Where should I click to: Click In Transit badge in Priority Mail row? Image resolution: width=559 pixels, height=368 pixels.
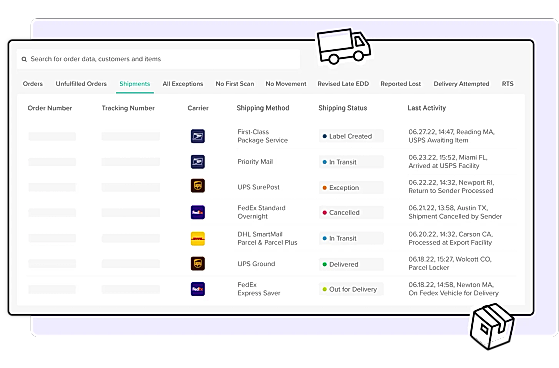point(351,162)
